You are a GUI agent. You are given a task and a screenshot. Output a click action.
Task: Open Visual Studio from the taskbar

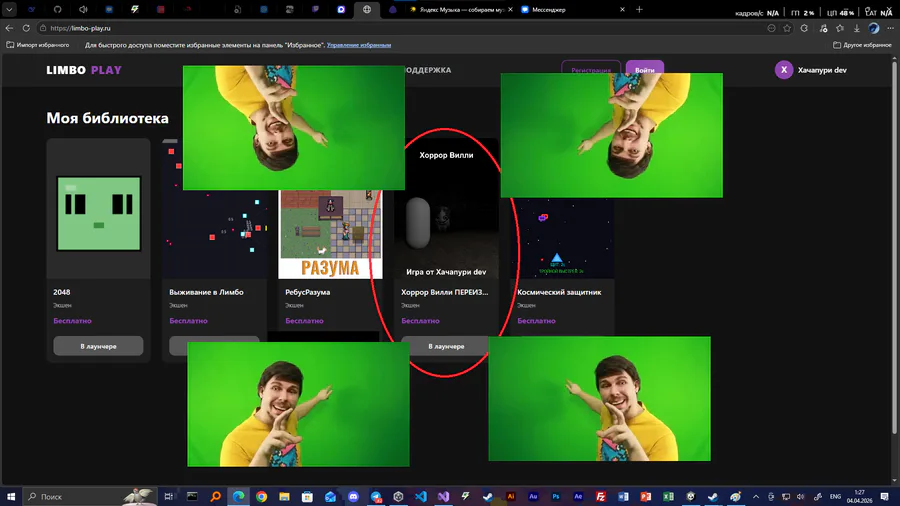[x=443, y=496]
